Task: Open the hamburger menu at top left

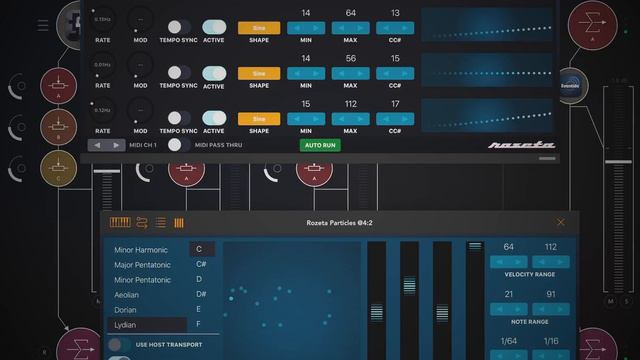Action: point(42,25)
